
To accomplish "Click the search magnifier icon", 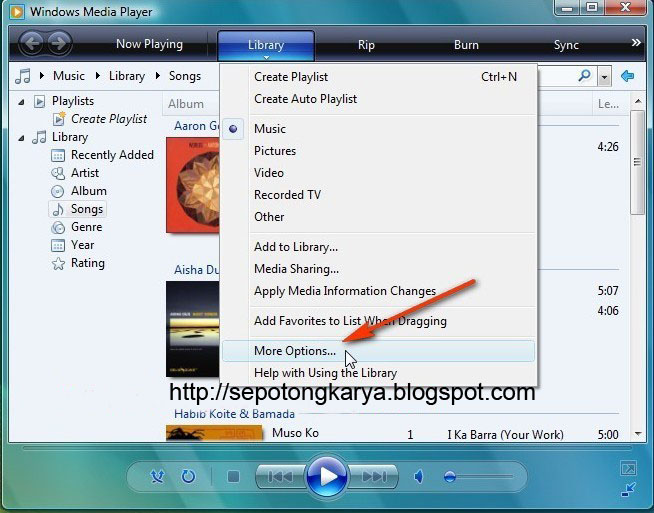I will 585,76.
